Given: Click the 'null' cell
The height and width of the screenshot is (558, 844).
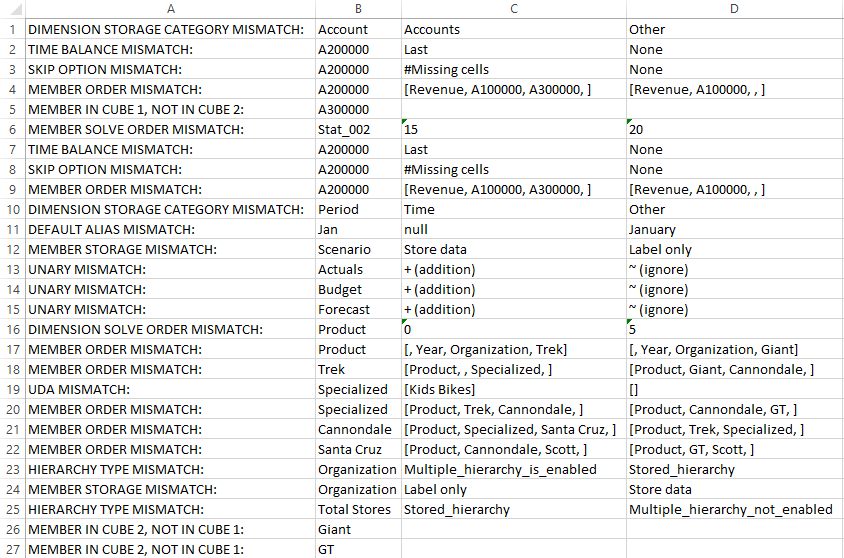Looking at the screenshot, I should 514,230.
